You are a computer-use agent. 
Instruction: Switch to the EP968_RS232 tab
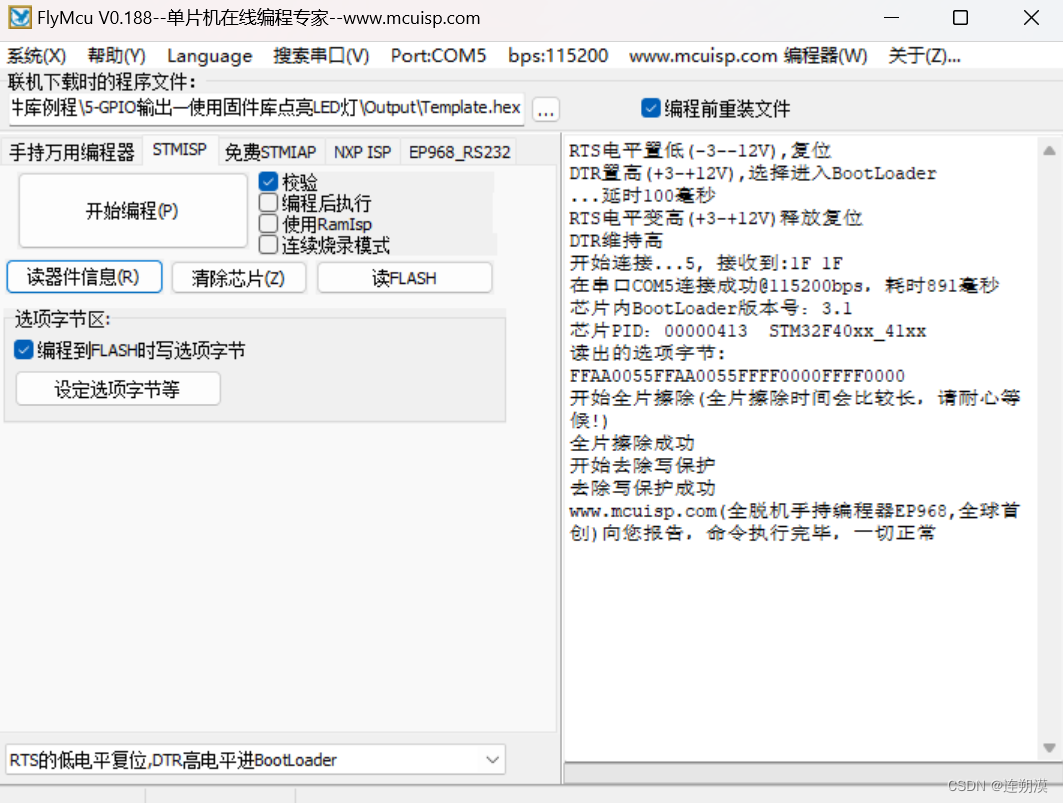tap(458, 151)
